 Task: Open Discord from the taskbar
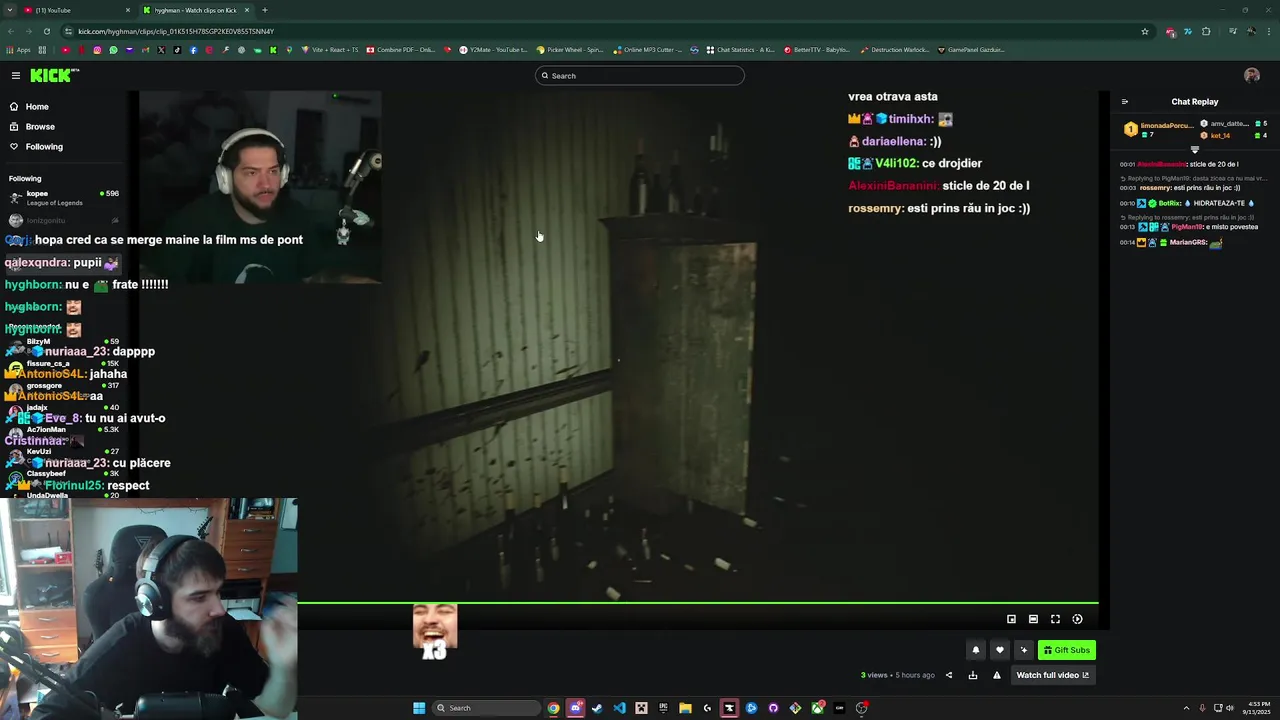(575, 708)
